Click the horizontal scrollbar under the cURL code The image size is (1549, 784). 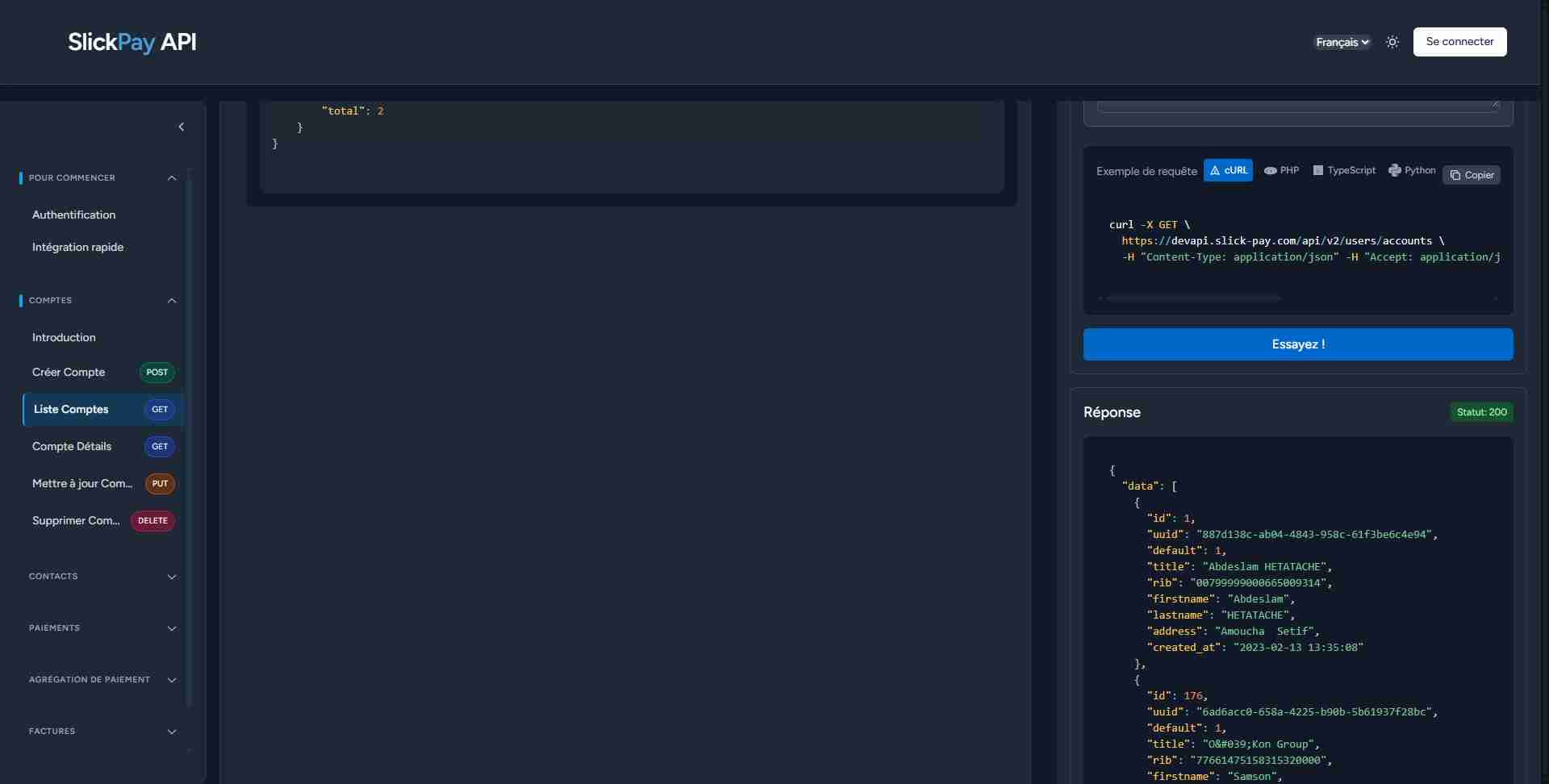click(1193, 298)
